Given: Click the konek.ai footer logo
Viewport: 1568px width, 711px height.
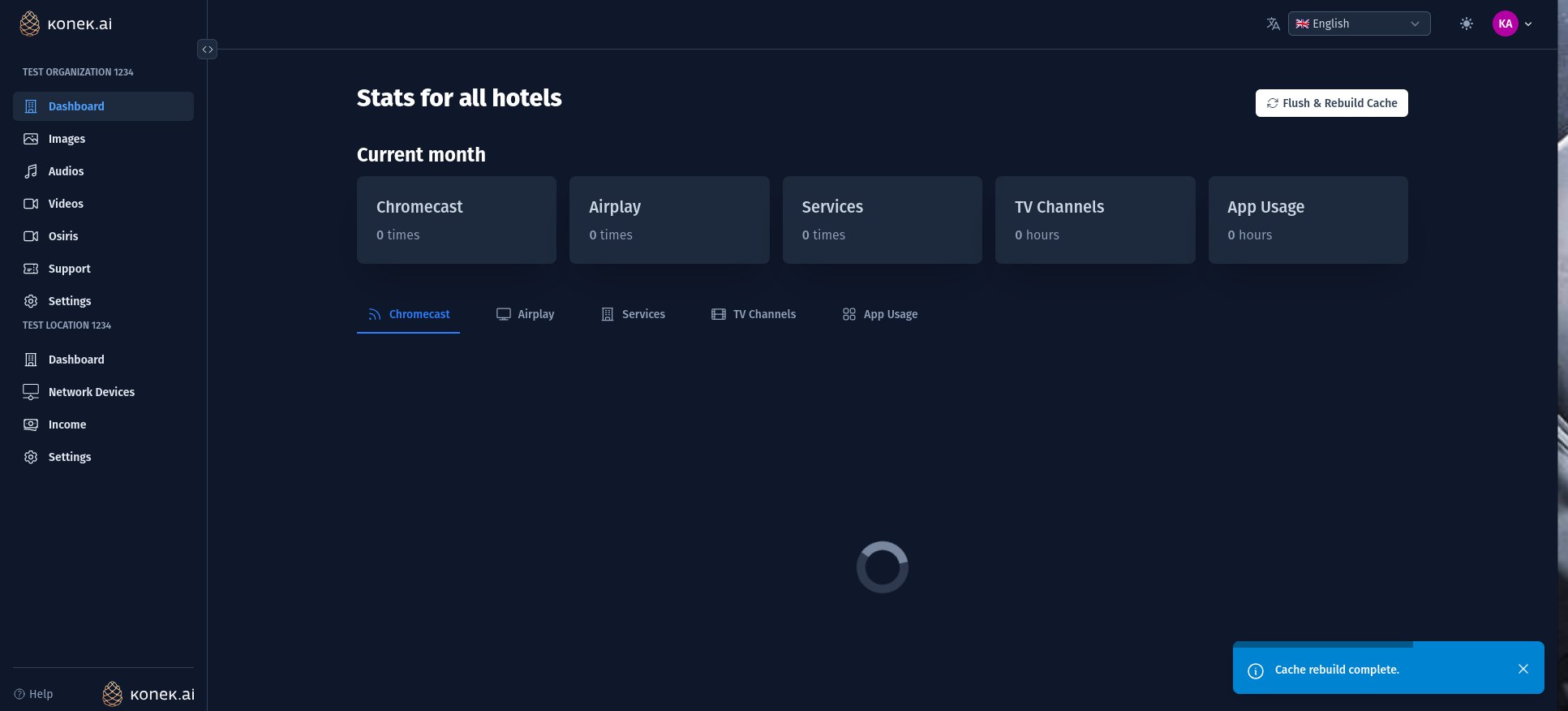Looking at the screenshot, I should (x=148, y=694).
